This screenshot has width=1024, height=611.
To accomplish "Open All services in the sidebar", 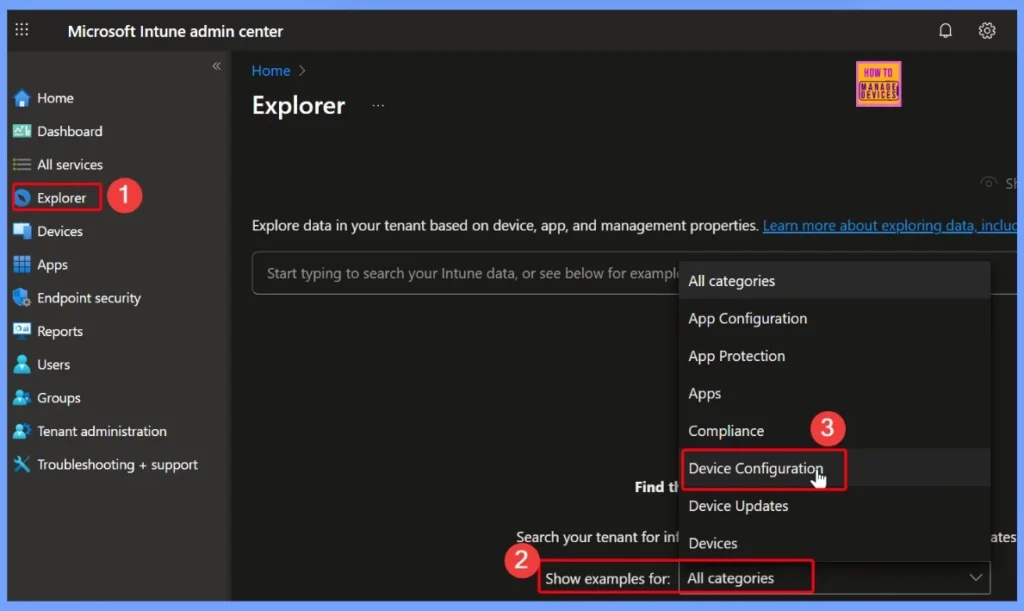I will click(69, 164).
